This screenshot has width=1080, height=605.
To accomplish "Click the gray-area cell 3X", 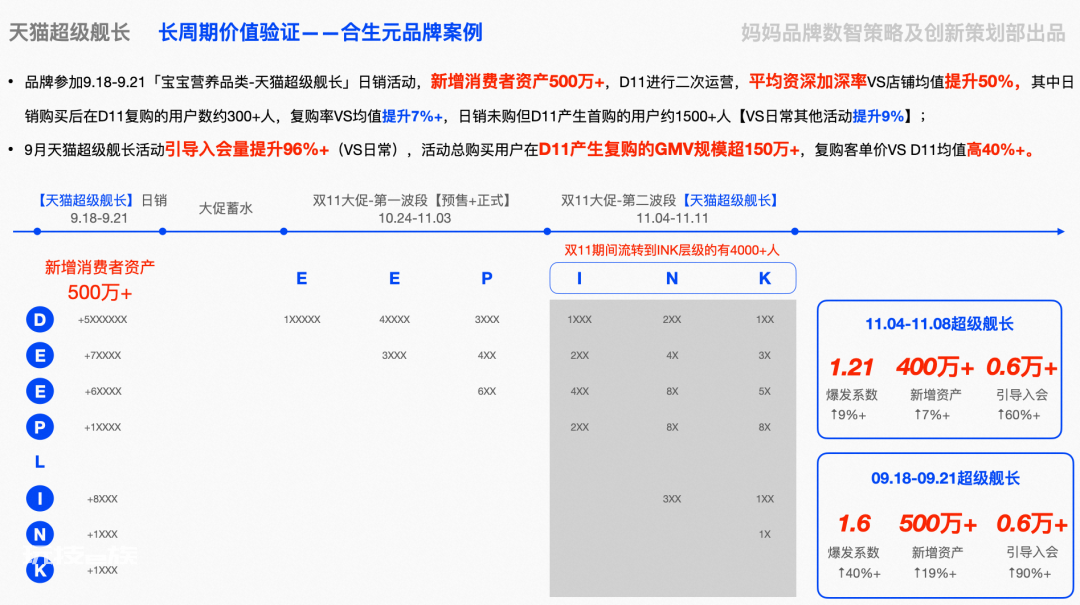I will point(765,356).
